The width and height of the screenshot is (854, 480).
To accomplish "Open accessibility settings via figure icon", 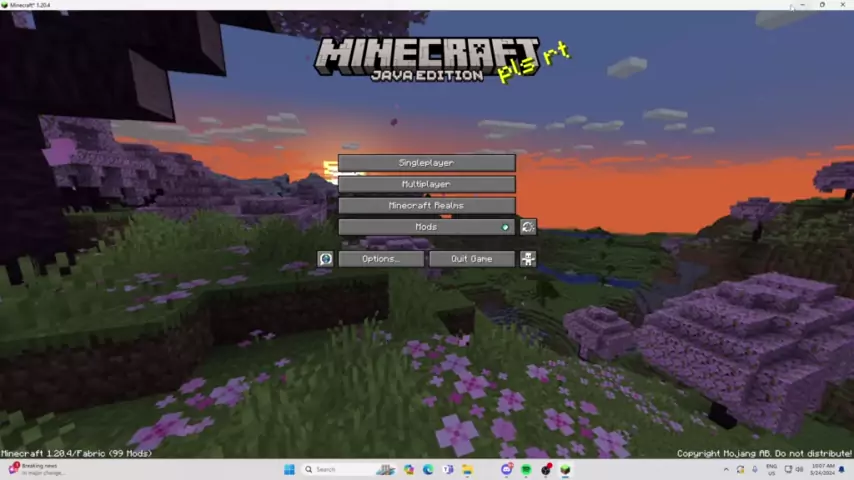I will [x=527, y=259].
